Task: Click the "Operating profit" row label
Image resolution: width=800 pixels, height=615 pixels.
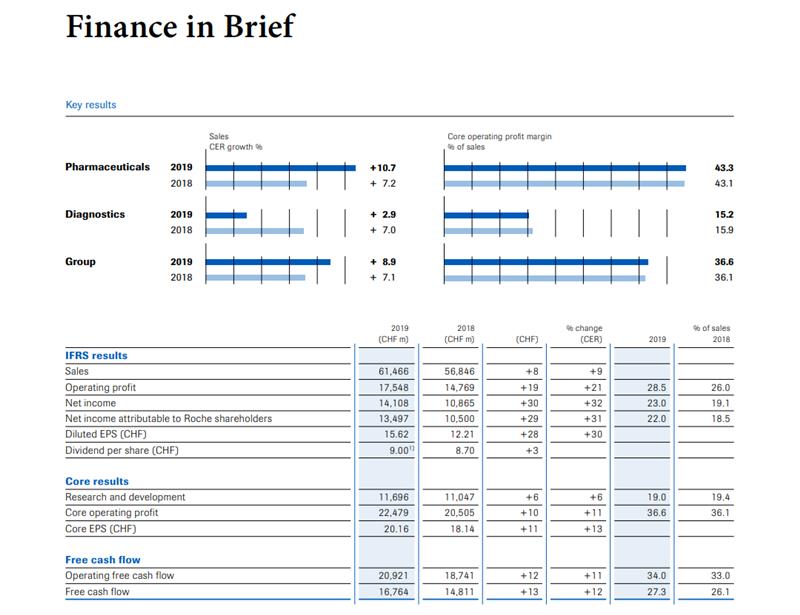Action: (x=100, y=387)
